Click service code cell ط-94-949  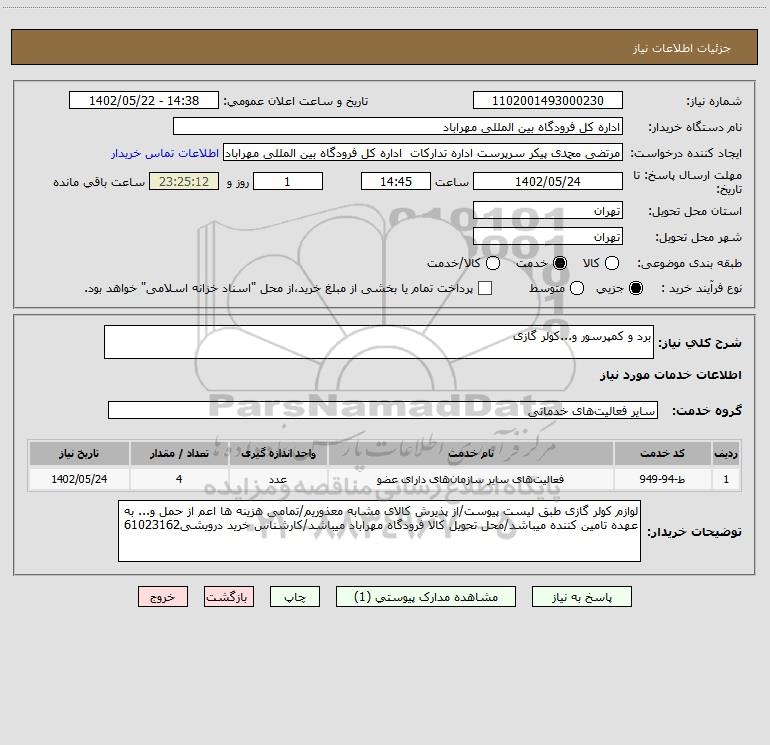(x=662, y=479)
